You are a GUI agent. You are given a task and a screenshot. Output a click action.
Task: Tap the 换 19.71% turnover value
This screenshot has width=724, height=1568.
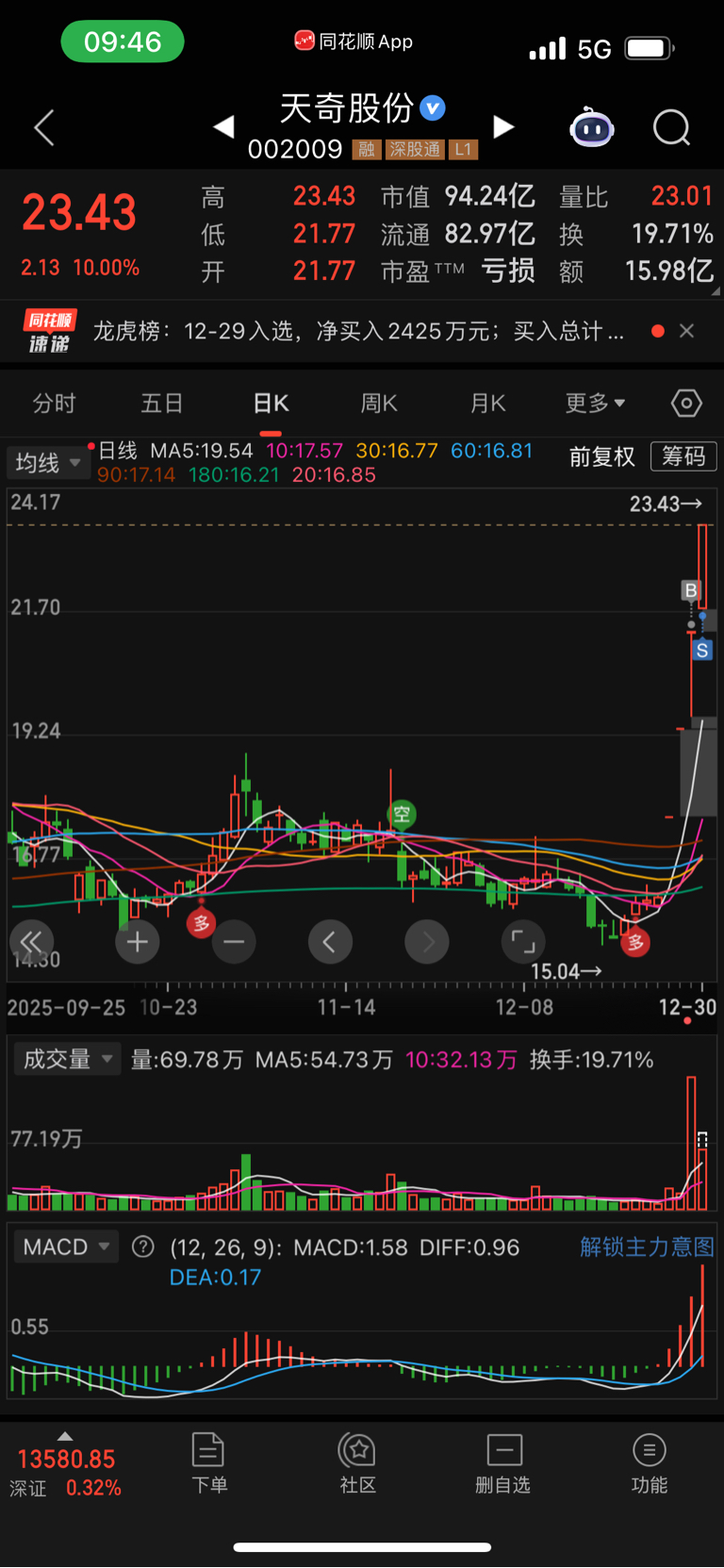pyautogui.click(x=672, y=234)
